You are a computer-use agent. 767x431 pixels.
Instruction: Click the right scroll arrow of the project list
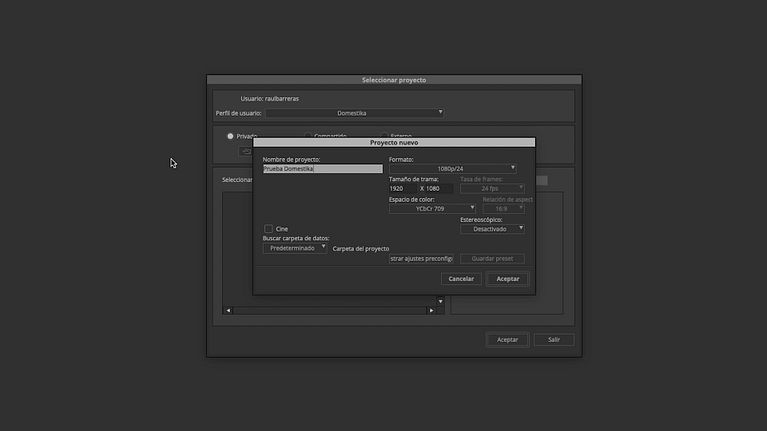(431, 311)
